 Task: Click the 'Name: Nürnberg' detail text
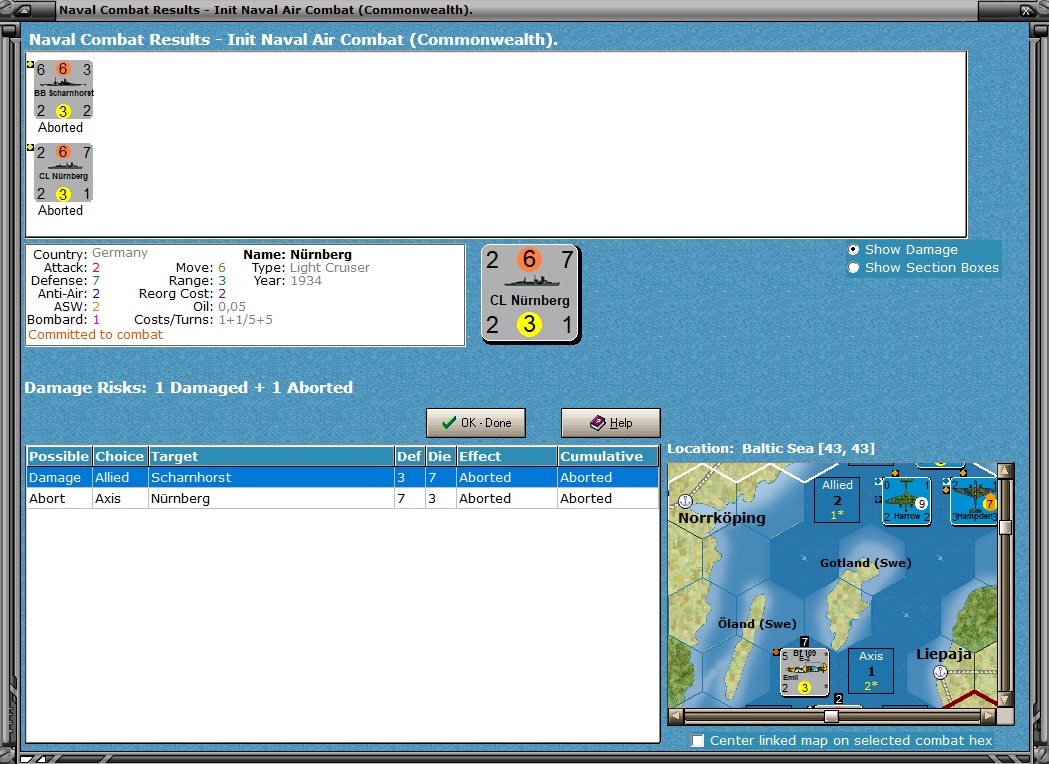click(x=297, y=254)
